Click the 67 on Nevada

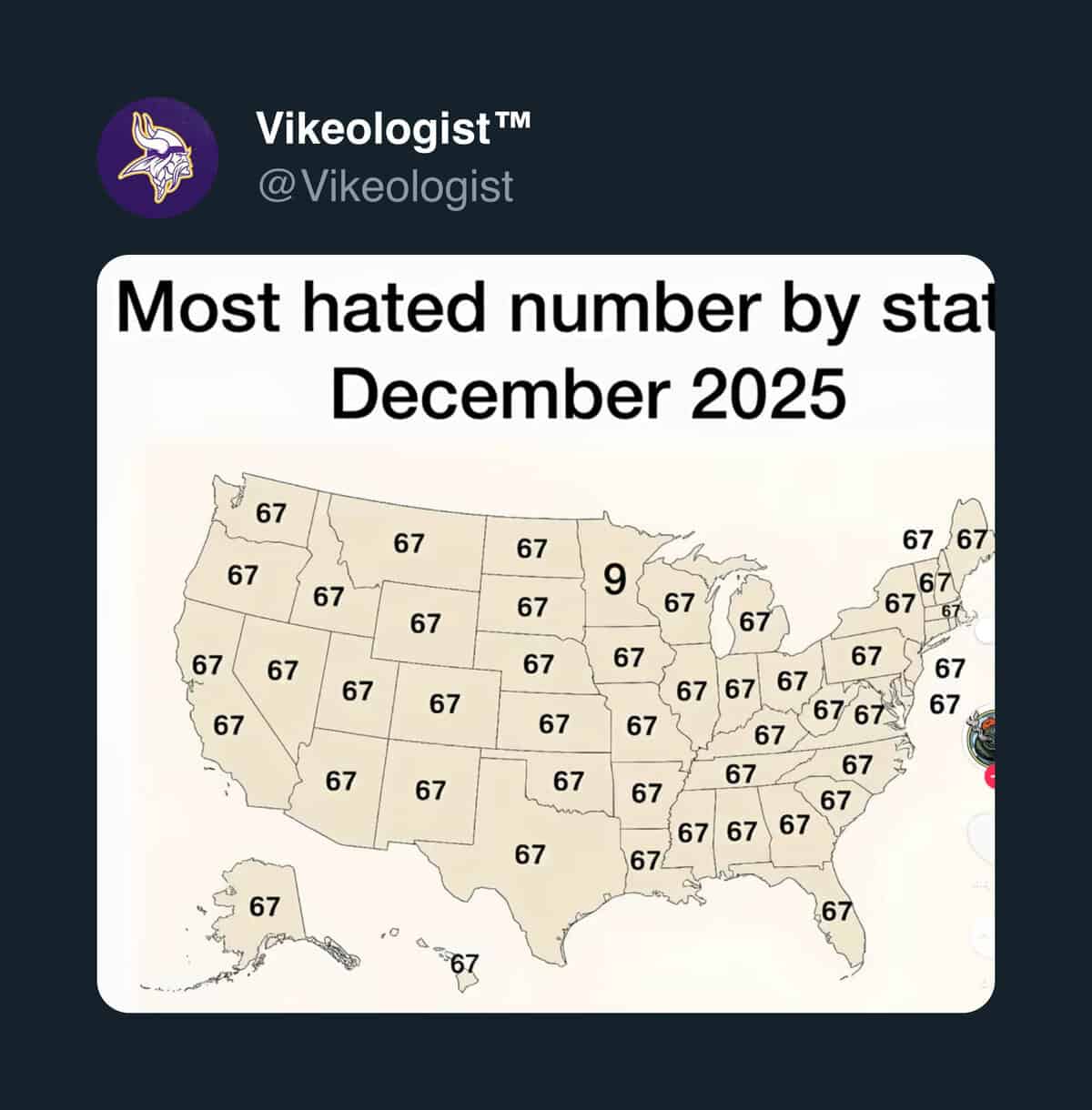[x=282, y=671]
